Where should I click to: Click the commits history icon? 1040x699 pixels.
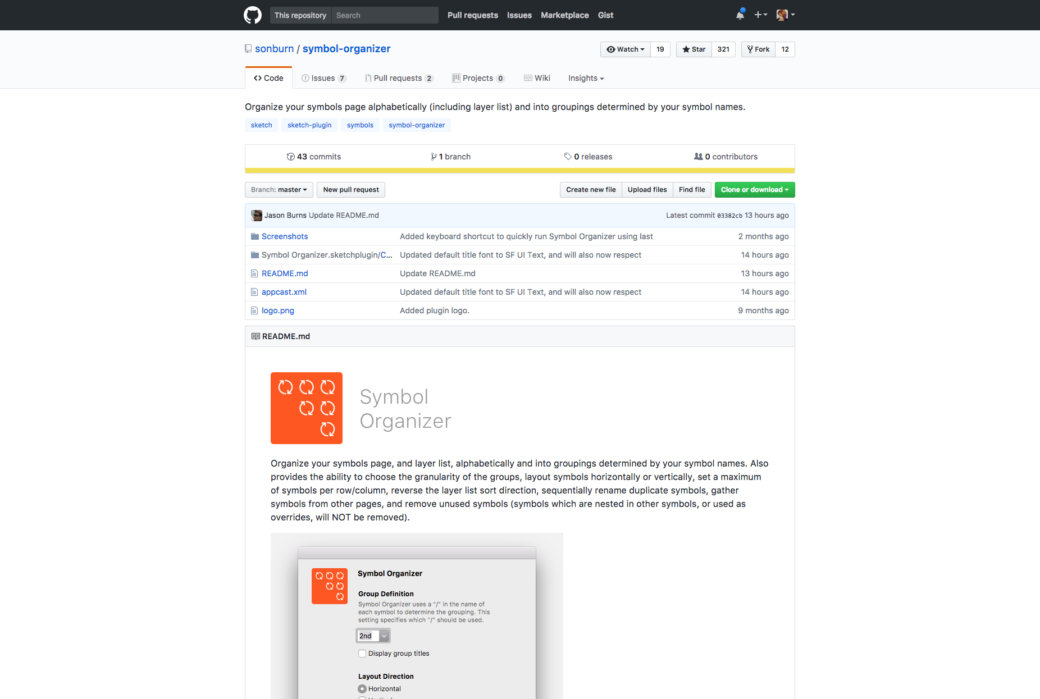(x=290, y=157)
